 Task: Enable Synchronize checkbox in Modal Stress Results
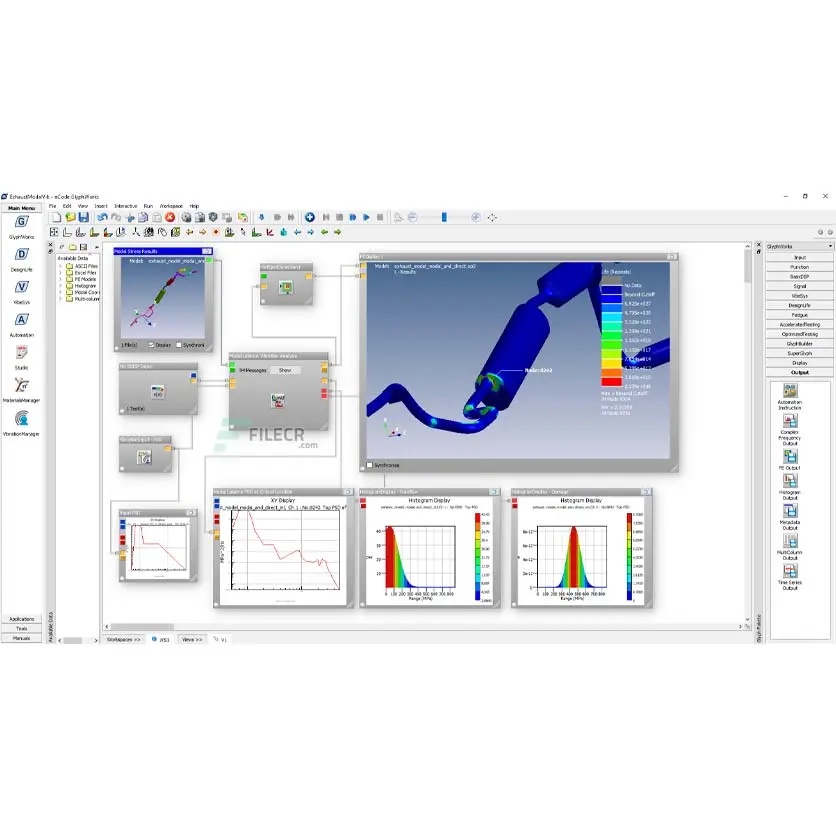180,345
